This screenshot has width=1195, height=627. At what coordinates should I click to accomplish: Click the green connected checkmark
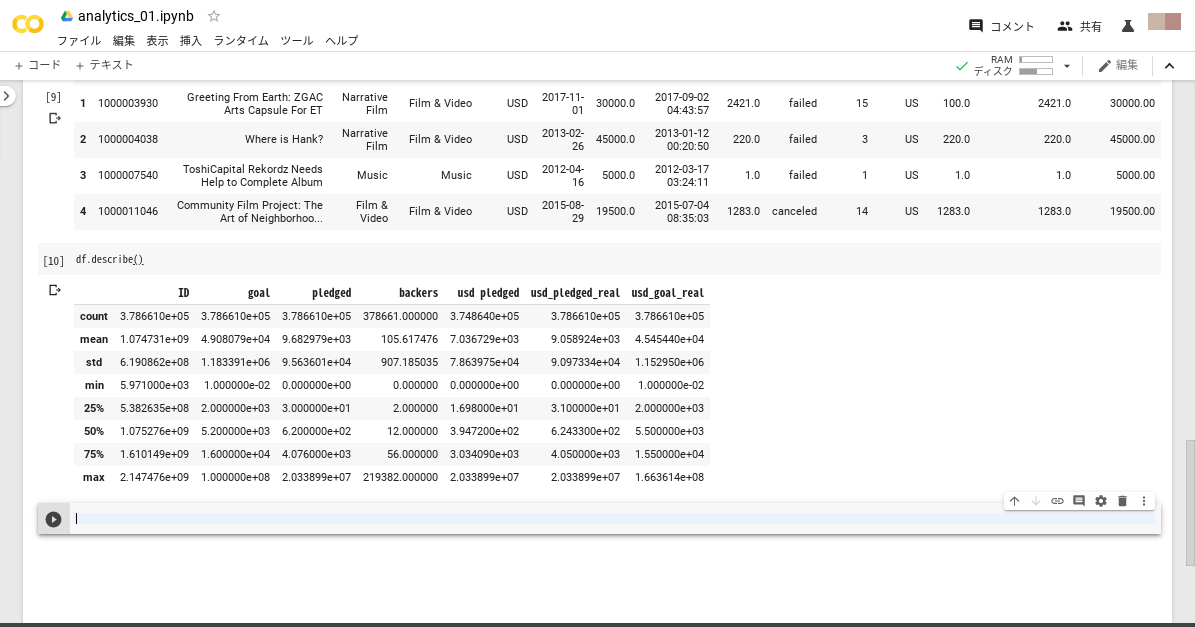[x=962, y=66]
